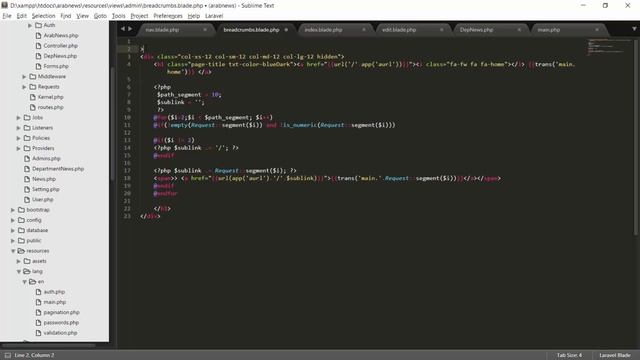Open the Find menu
Image resolution: width=640 pixels, height=360 pixels.
(x=66, y=16)
